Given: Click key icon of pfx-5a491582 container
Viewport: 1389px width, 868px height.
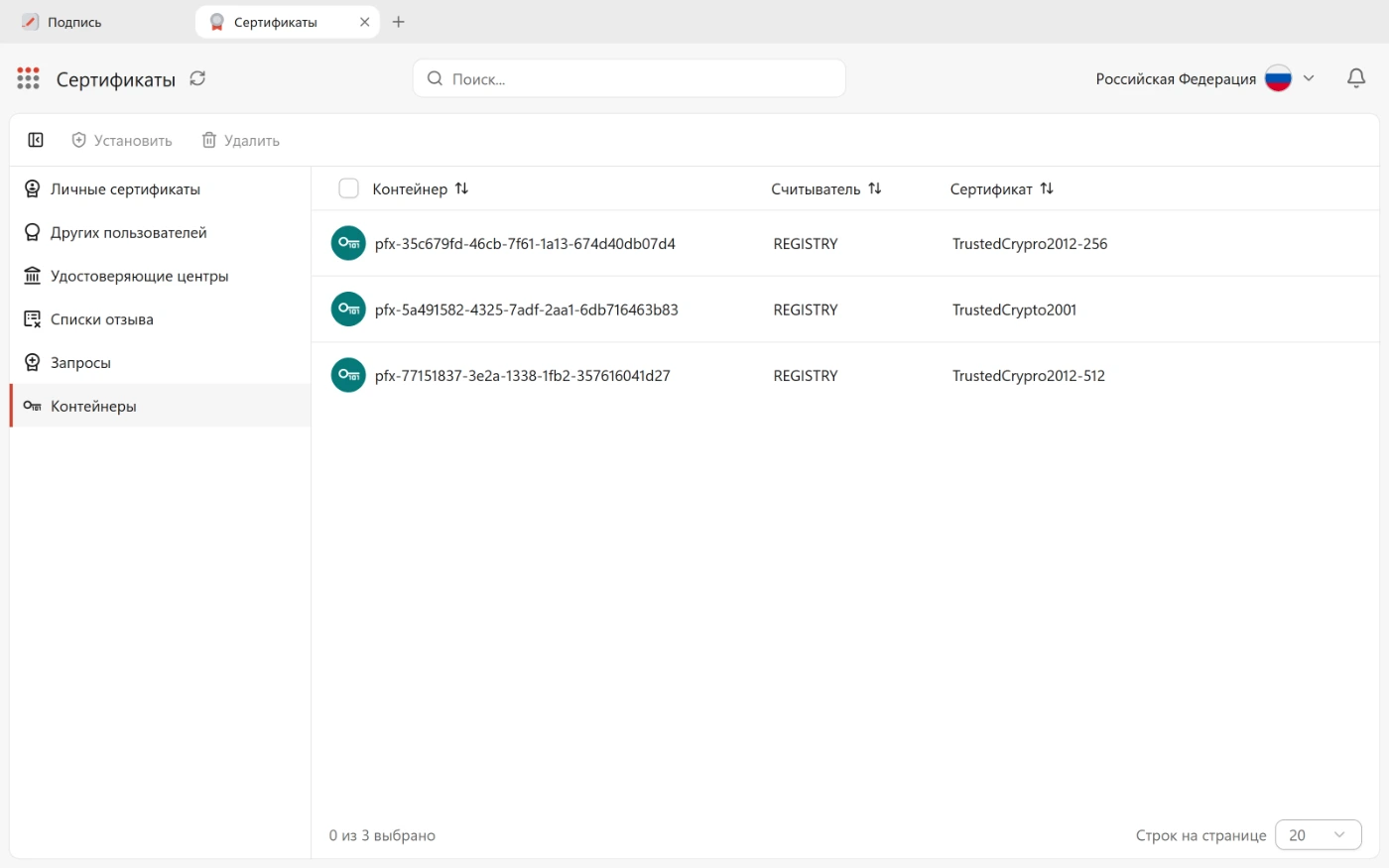Looking at the screenshot, I should [348, 310].
